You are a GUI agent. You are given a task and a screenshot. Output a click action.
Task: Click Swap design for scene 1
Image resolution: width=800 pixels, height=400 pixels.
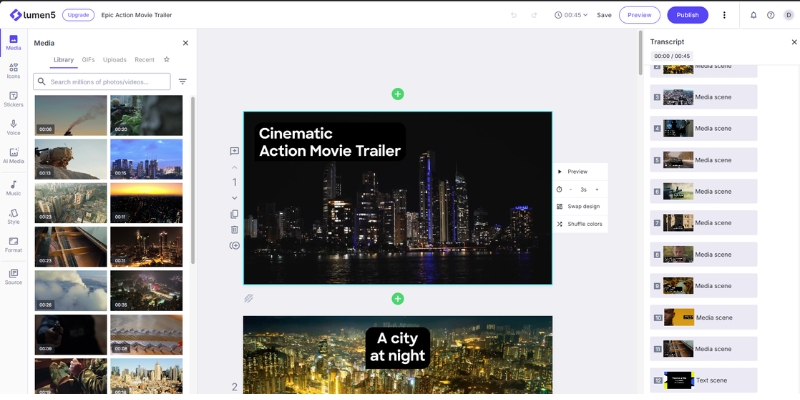(x=580, y=207)
